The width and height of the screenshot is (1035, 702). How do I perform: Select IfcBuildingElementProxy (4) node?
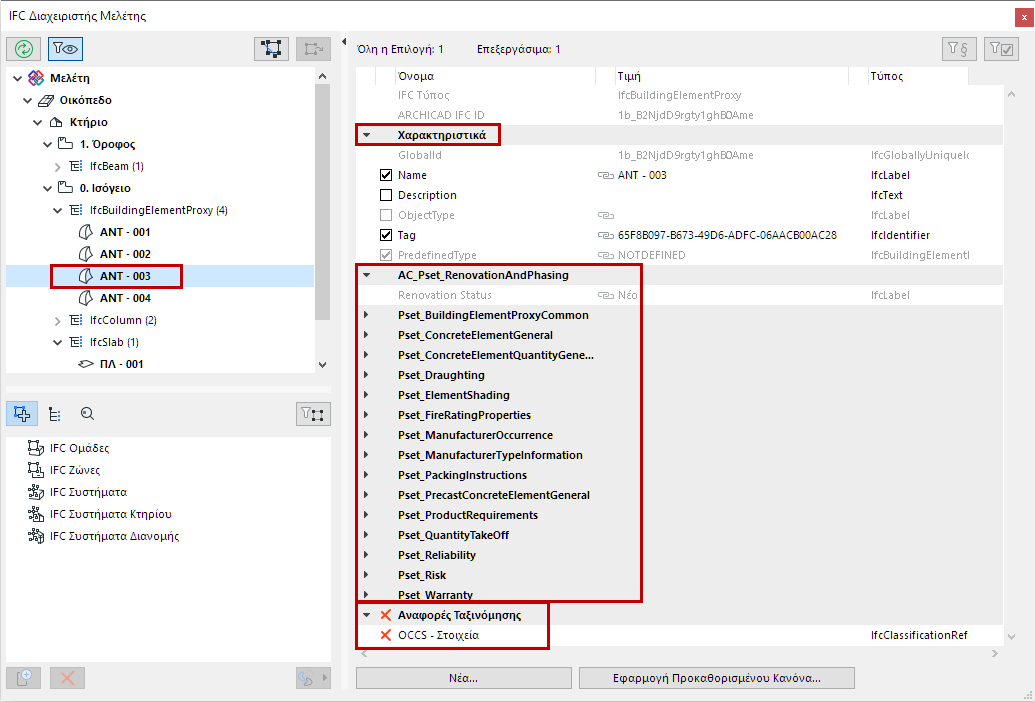coord(158,210)
